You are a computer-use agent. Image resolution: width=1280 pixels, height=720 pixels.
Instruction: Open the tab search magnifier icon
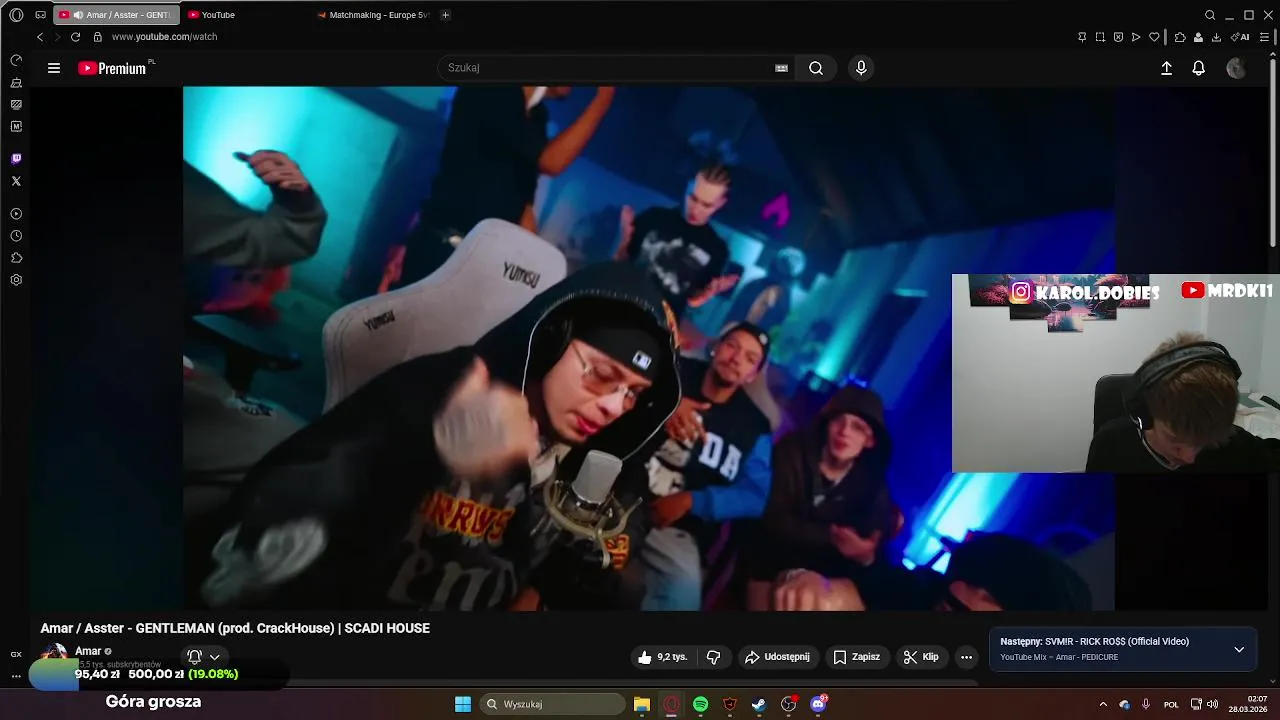tap(1210, 15)
